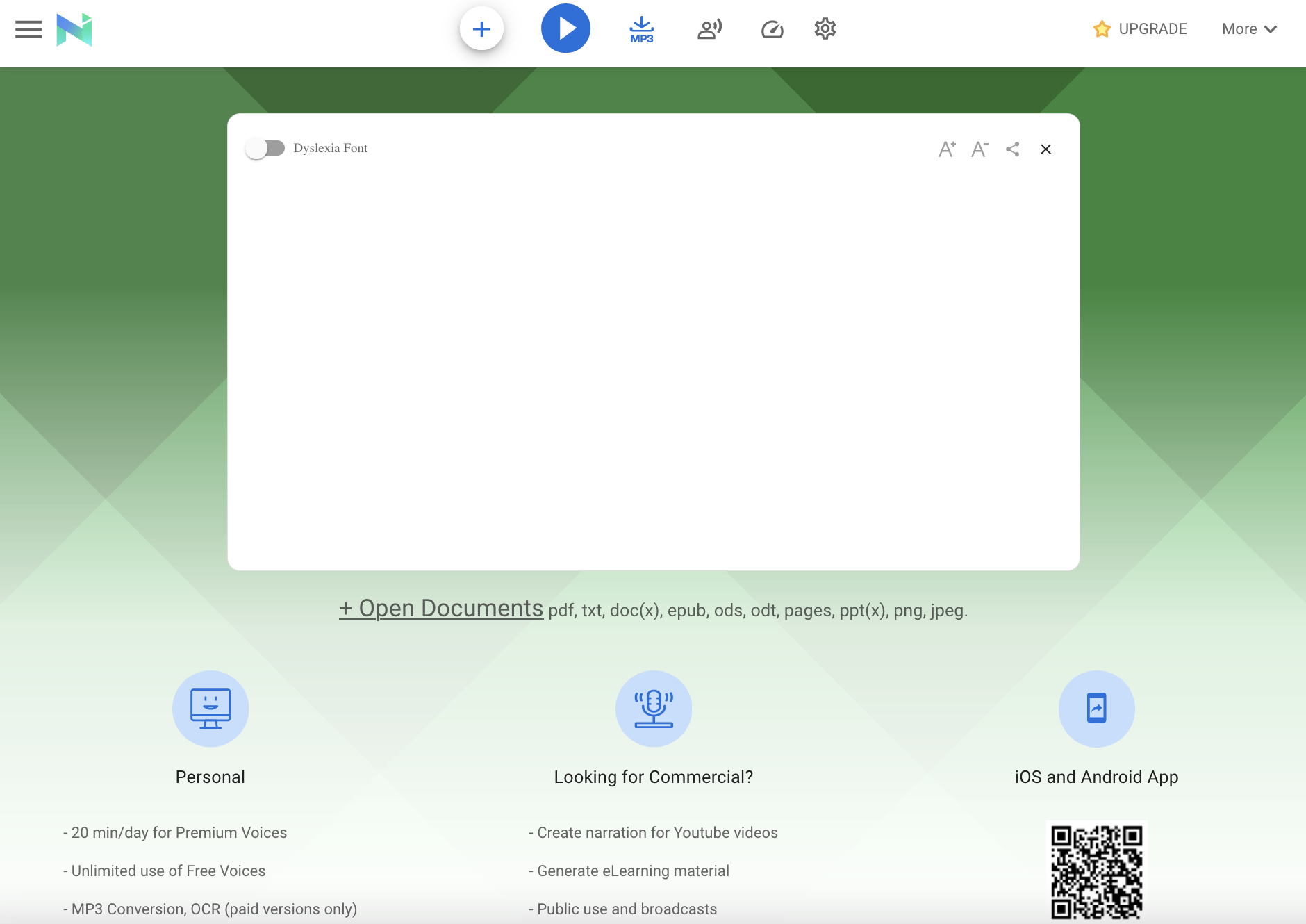Image resolution: width=1306 pixels, height=924 pixels.
Task: Click inside the empty text area
Action: 653,361
